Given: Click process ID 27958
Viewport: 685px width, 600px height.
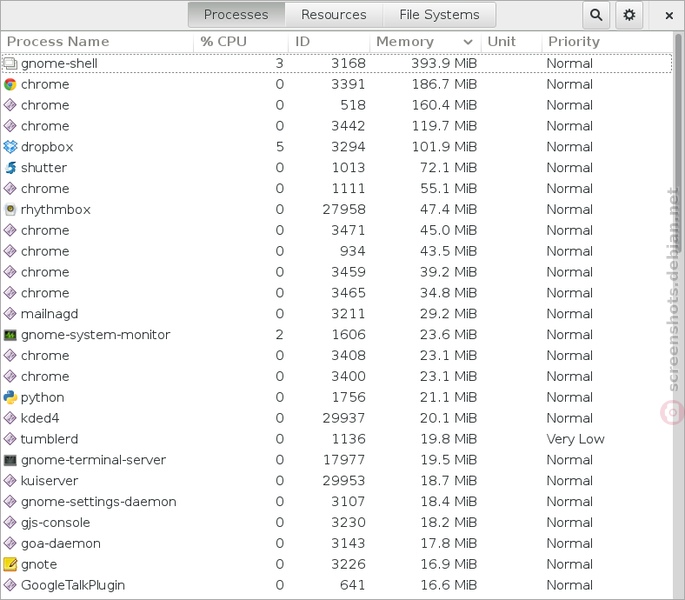Looking at the screenshot, I should coord(344,210).
